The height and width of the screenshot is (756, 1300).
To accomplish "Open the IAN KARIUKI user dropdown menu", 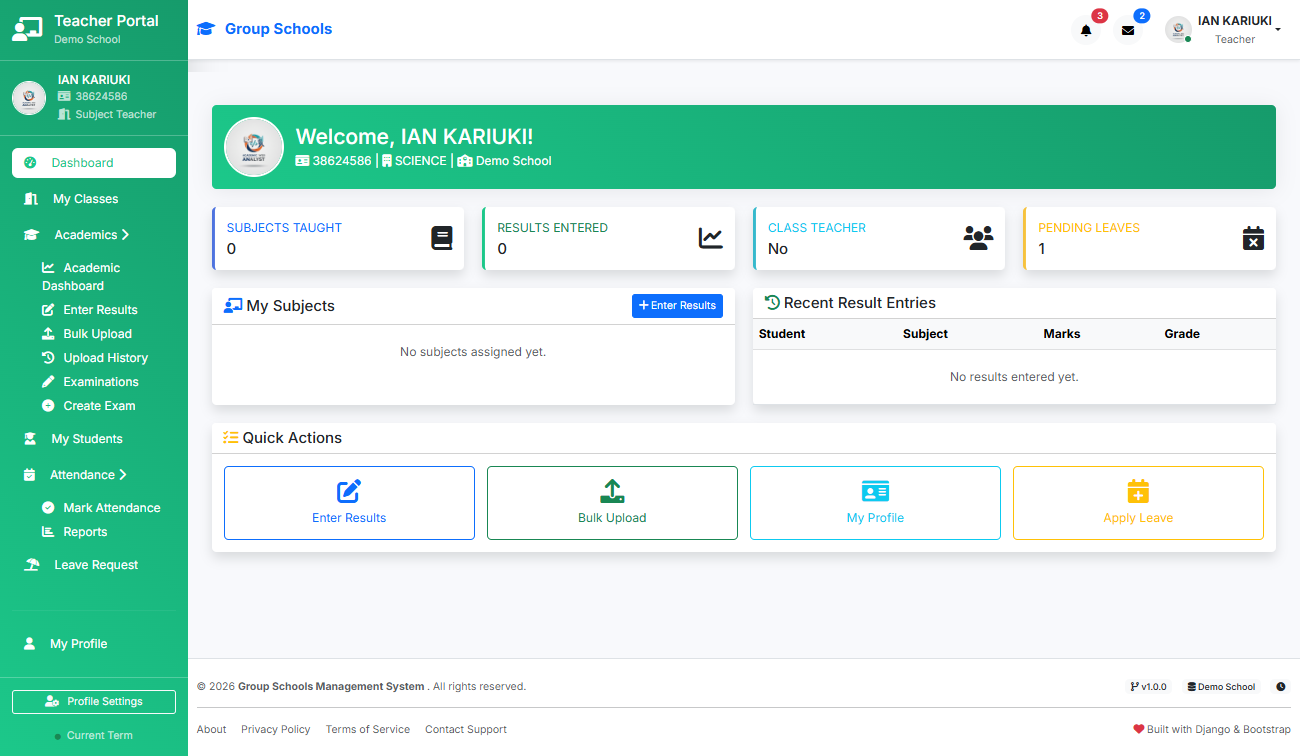I will (x=1224, y=30).
